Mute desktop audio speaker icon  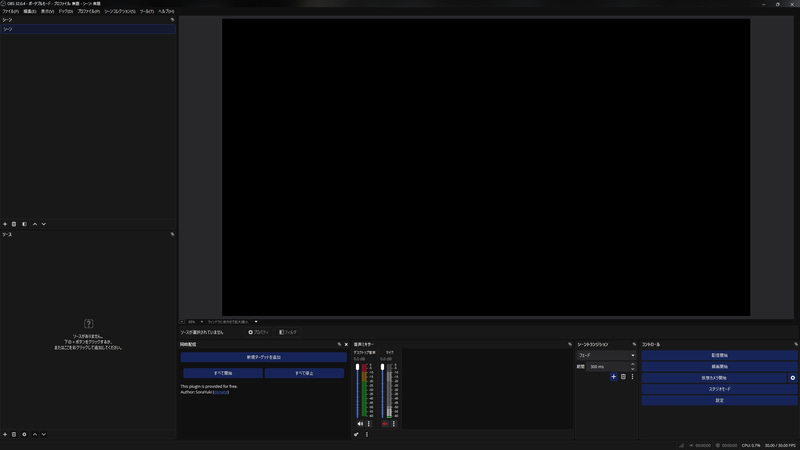[360, 423]
